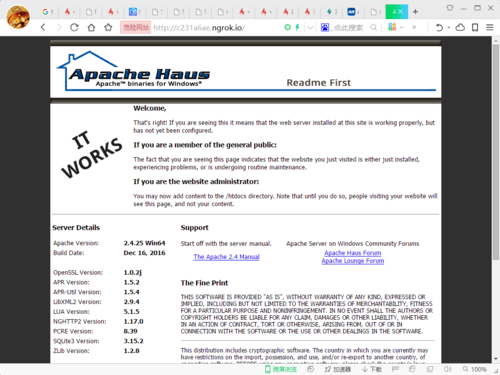This screenshot has height=375, width=500.
Task: Click the NGHTTP2 Version value 1.17.0
Action: [133, 321]
